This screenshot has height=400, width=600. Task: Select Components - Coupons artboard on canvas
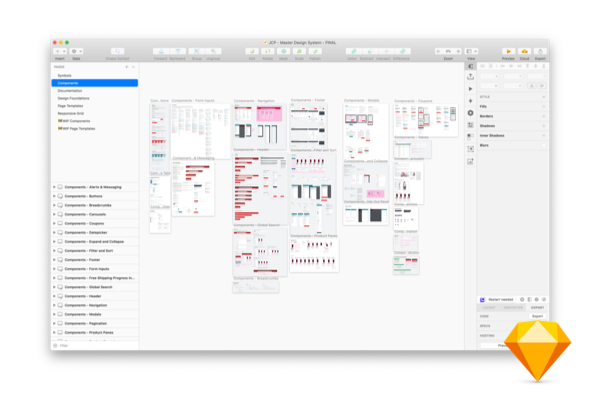[x=426, y=120]
